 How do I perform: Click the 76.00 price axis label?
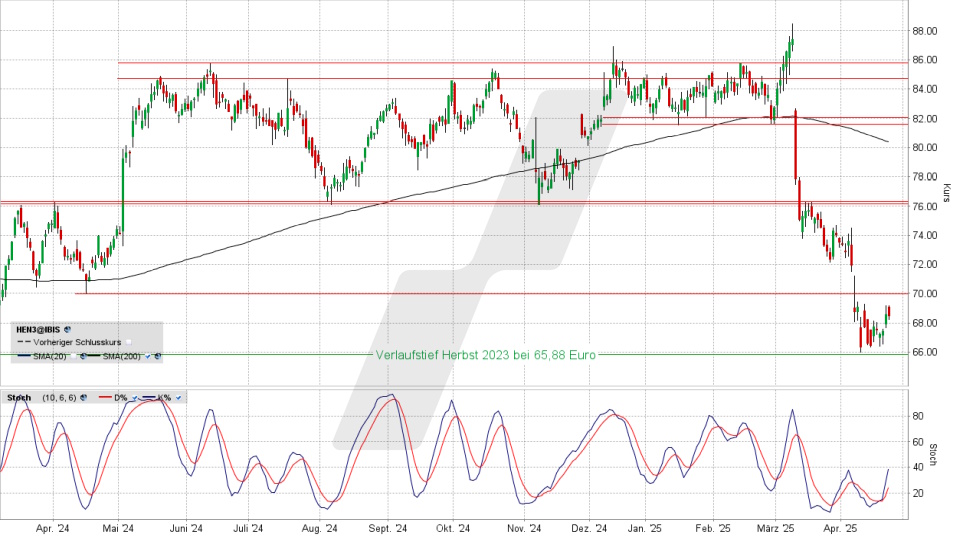[924, 206]
